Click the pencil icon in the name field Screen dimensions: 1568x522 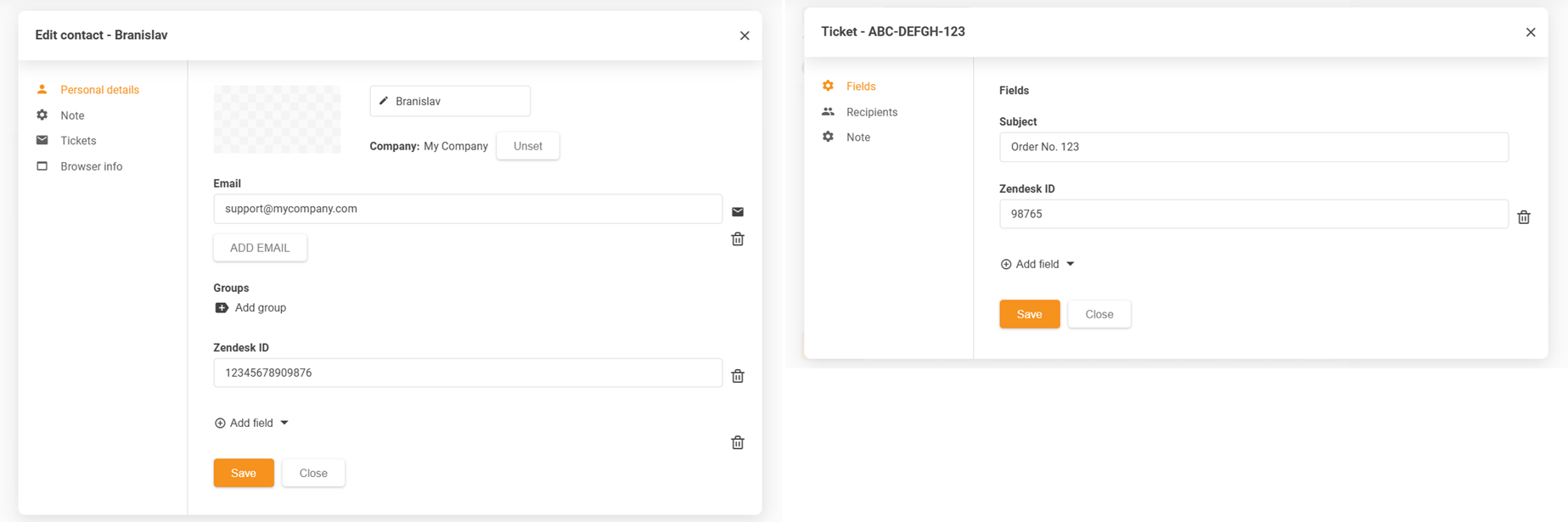[384, 101]
